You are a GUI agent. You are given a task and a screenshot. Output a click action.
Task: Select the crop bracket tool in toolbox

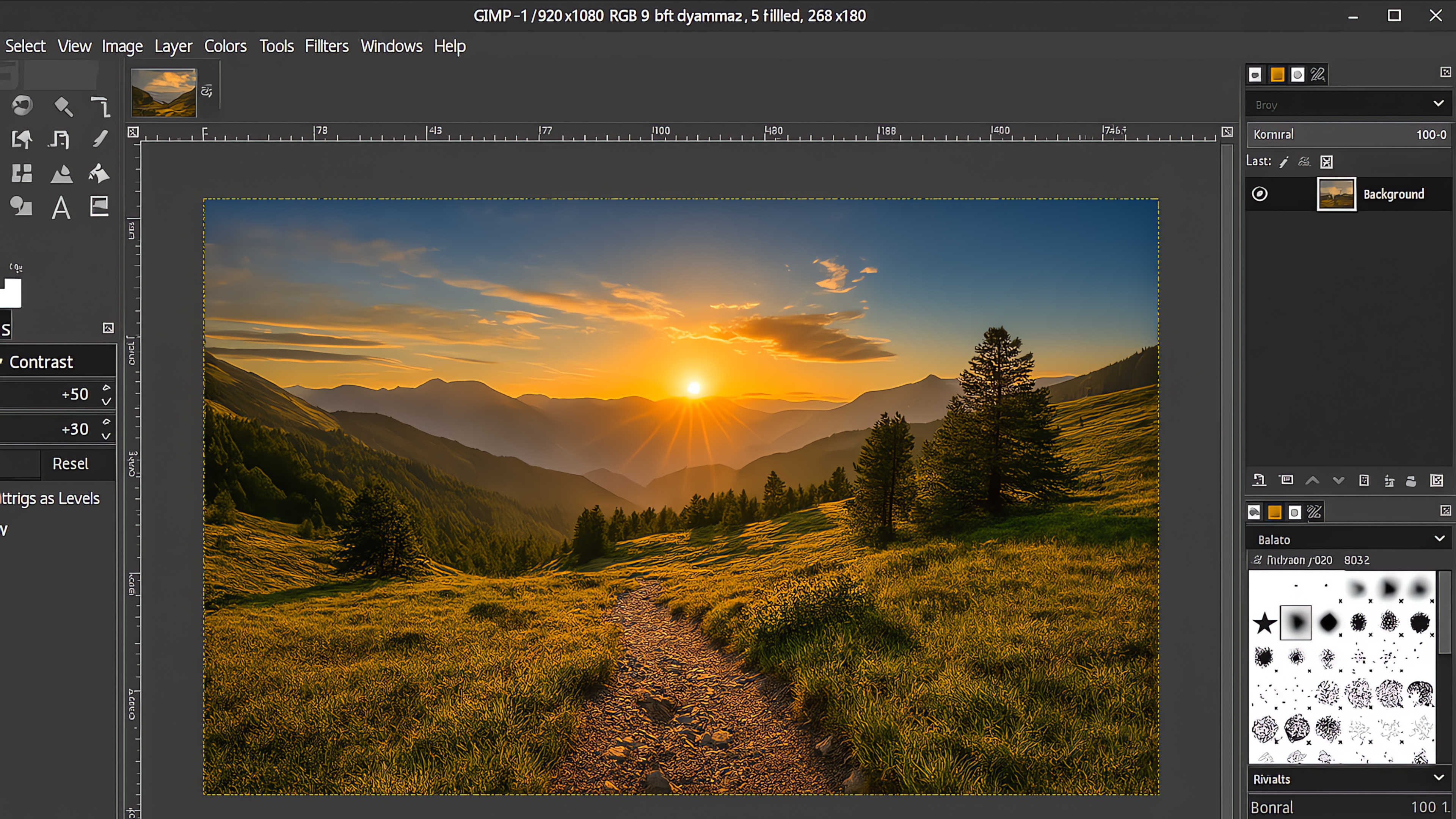(x=100, y=106)
